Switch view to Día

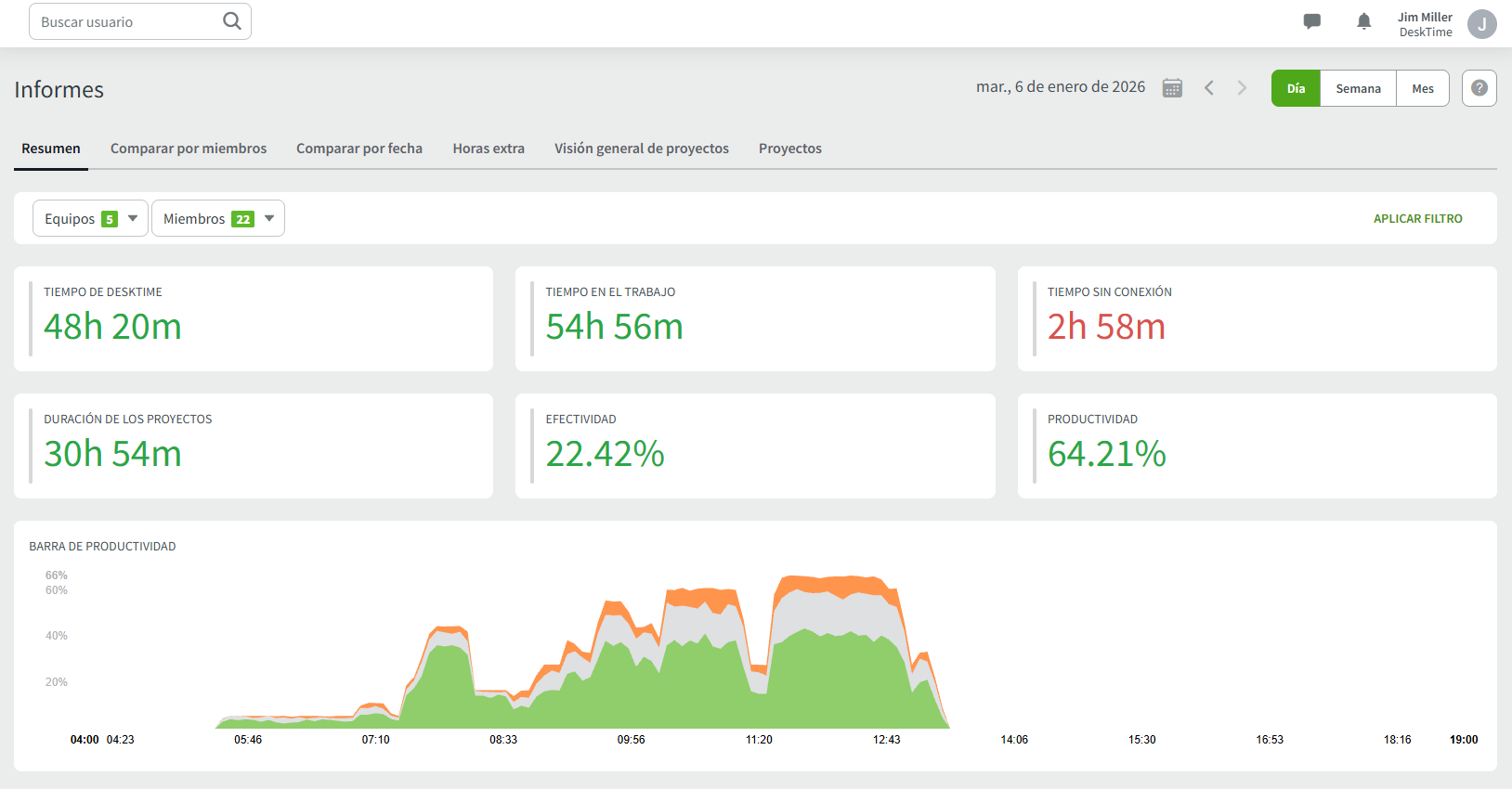coord(1296,88)
